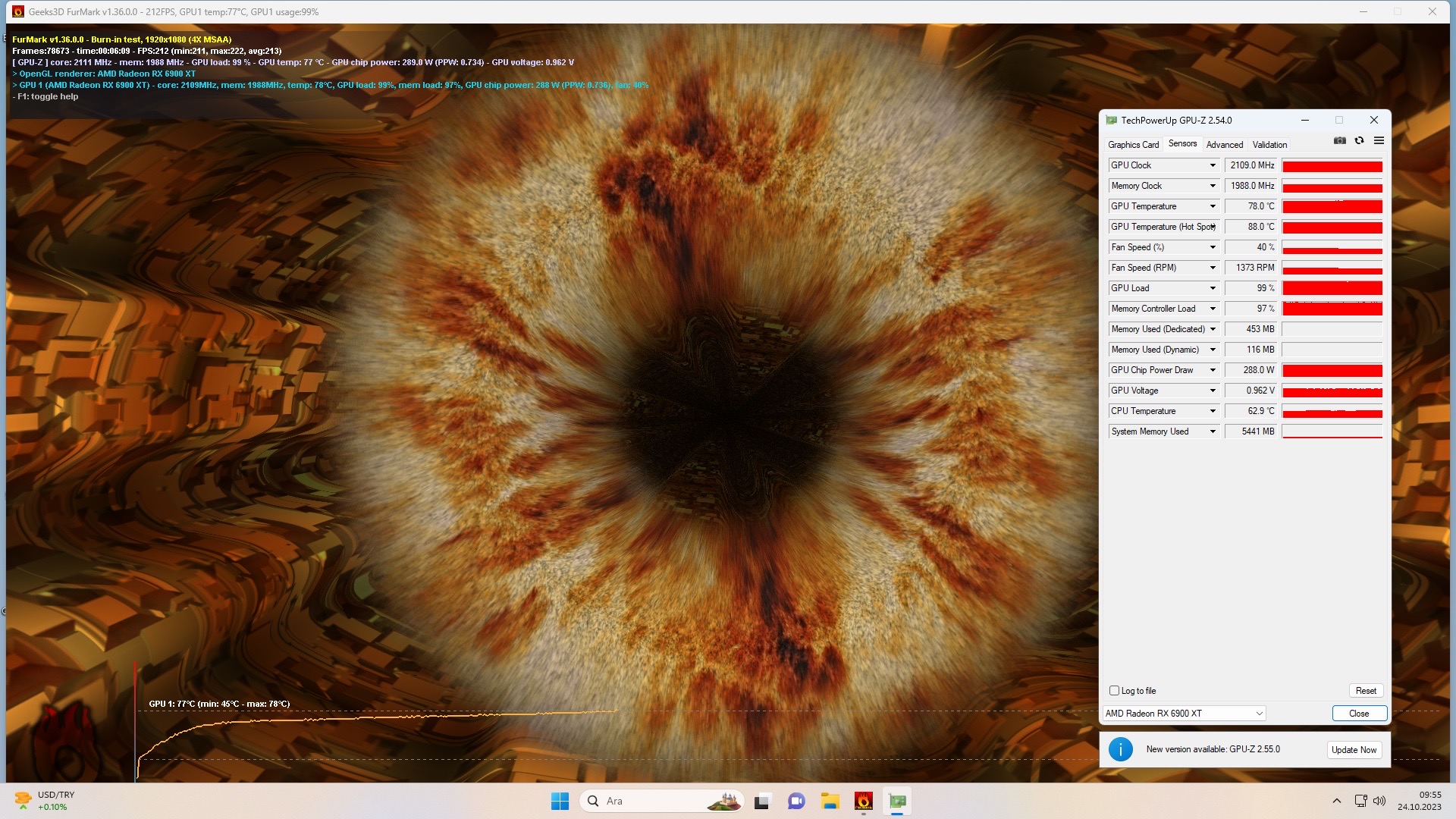The image size is (1456, 819).
Task: Expand the GPU Clock sensor dropdown
Action: coord(1213,165)
